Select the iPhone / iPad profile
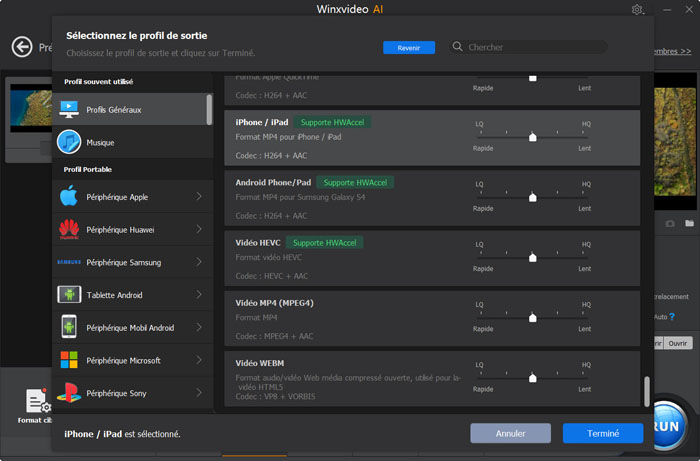The image size is (700, 461). (x=432, y=138)
